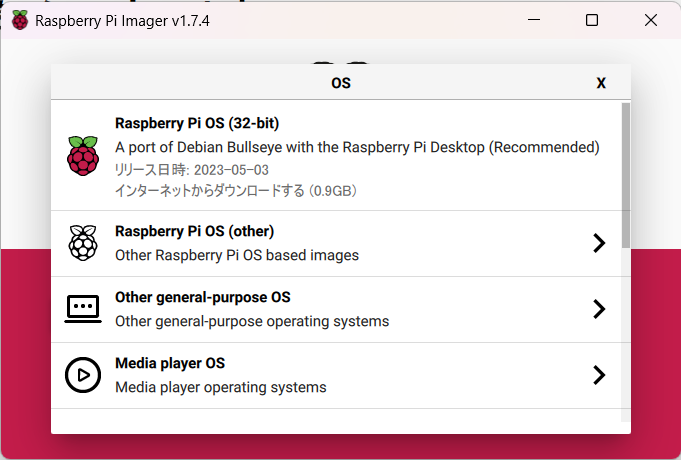This screenshot has height=460, width=681.
Task: Click the Debian Bullseye description text
Action: coord(357,147)
